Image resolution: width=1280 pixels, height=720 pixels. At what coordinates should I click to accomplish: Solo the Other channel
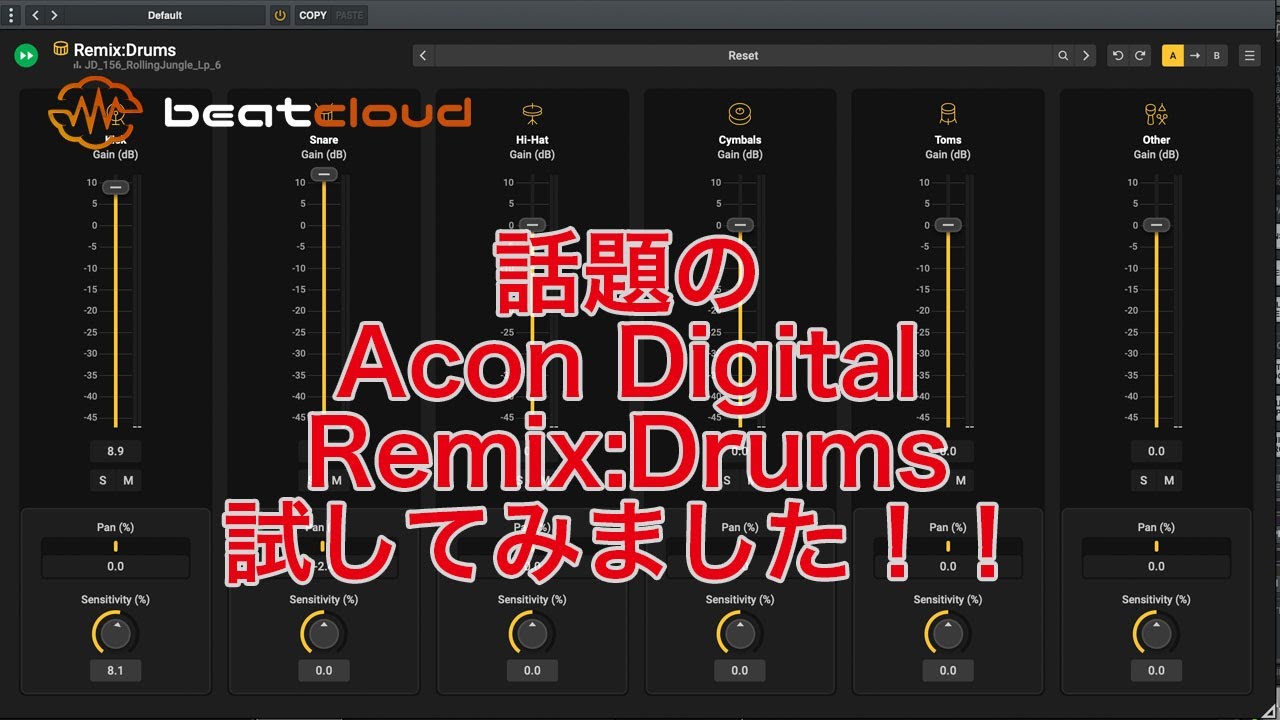[x=1144, y=481]
